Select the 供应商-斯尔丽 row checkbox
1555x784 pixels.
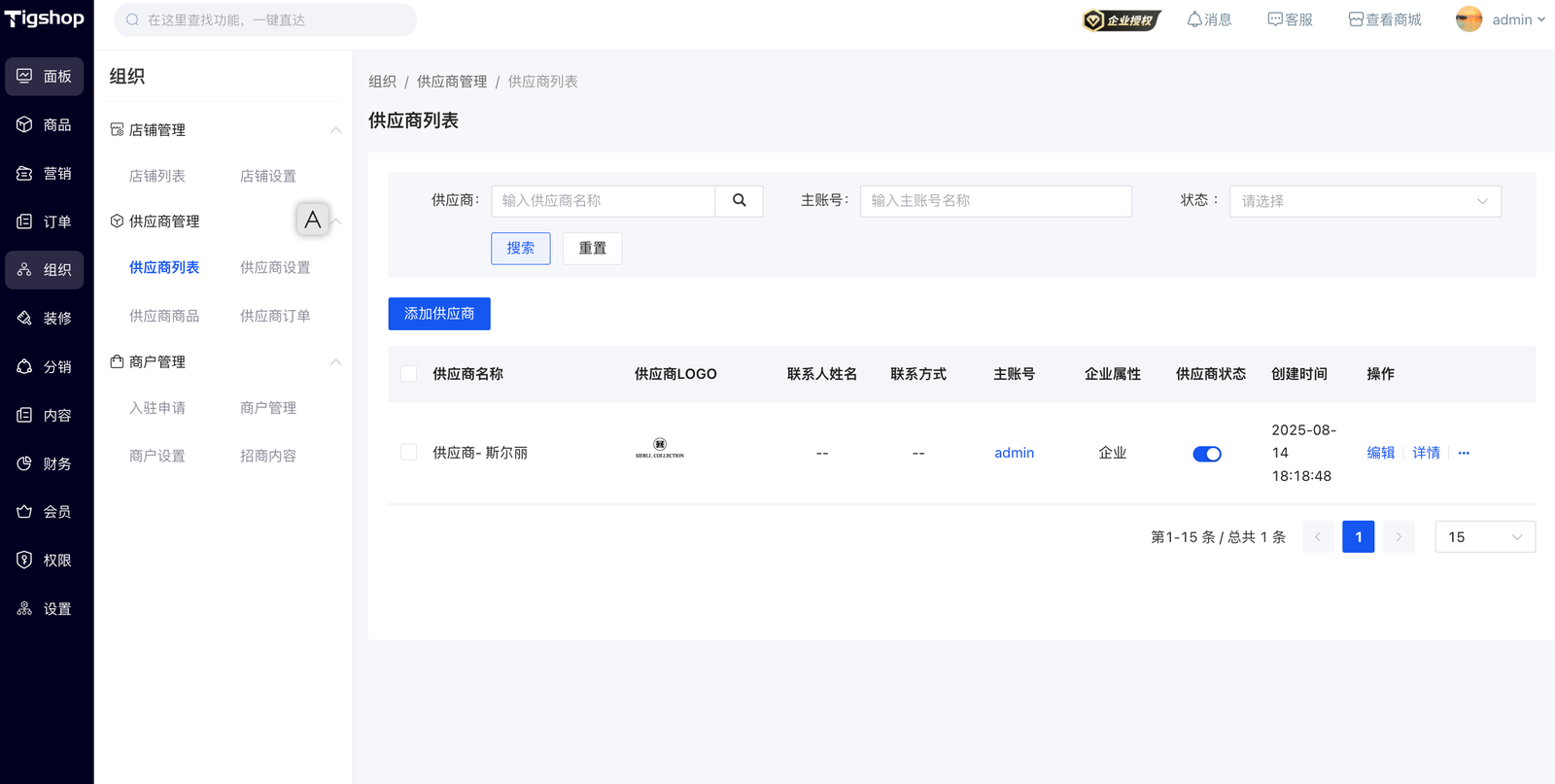[x=409, y=453]
